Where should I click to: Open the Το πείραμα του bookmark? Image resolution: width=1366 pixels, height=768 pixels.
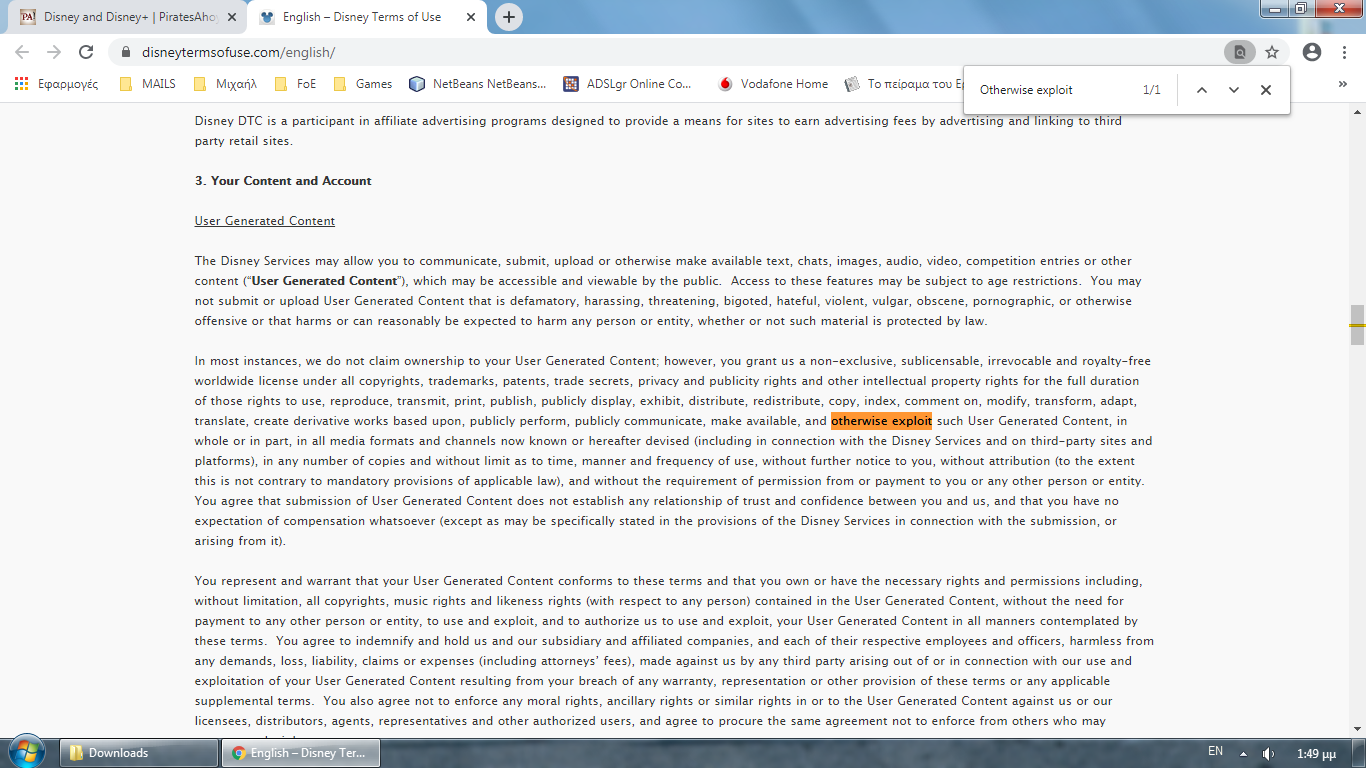[903, 84]
